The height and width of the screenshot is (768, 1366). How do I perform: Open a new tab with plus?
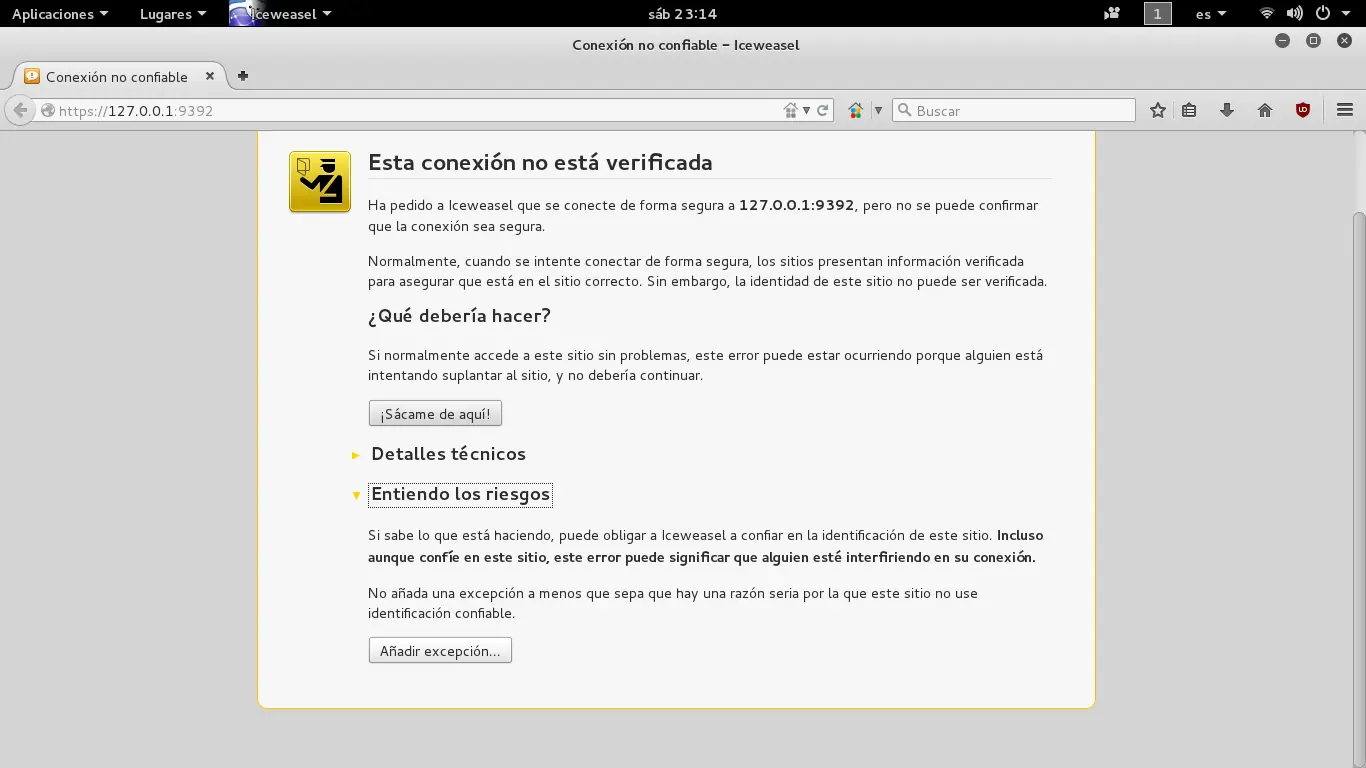[x=242, y=76]
